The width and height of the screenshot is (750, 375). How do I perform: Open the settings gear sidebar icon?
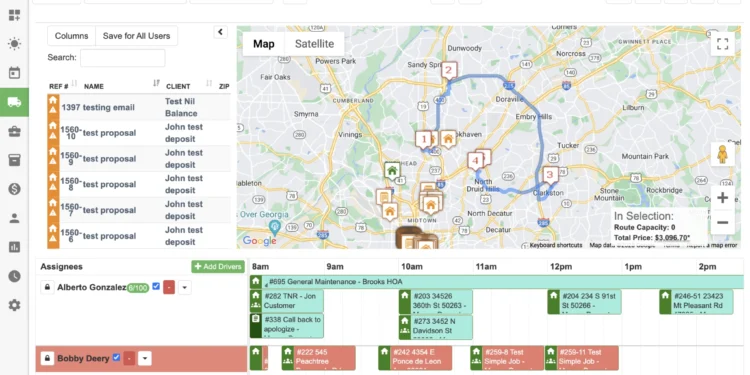14,305
